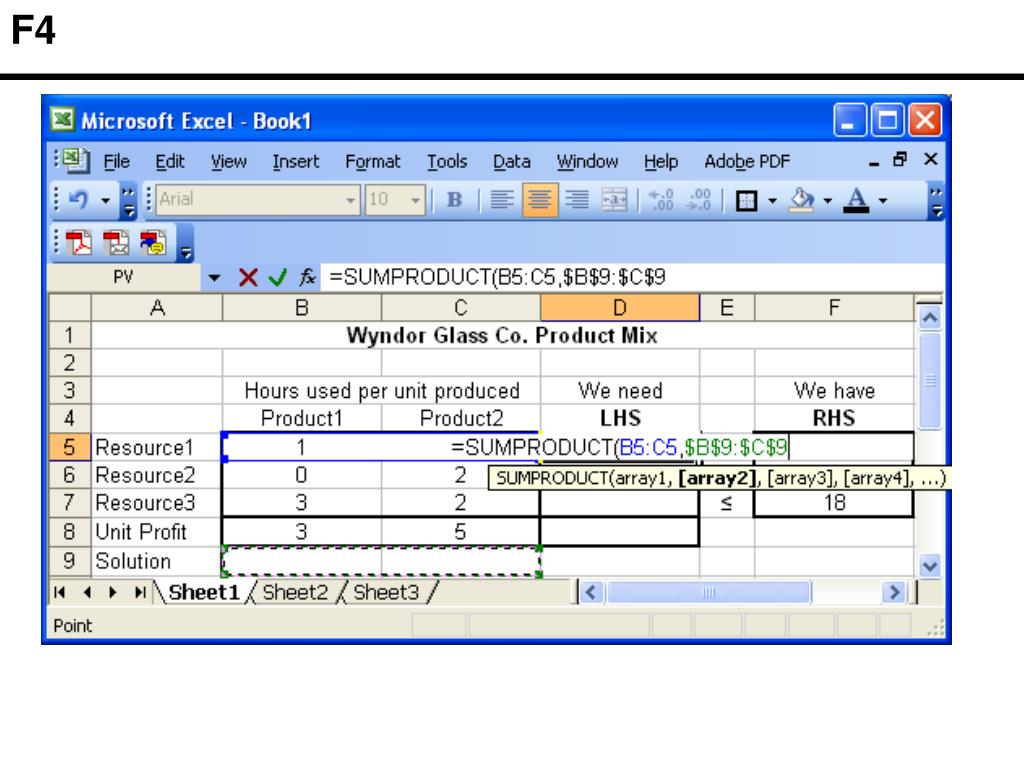Click the Excel workbook icon in menu bar

(76, 161)
